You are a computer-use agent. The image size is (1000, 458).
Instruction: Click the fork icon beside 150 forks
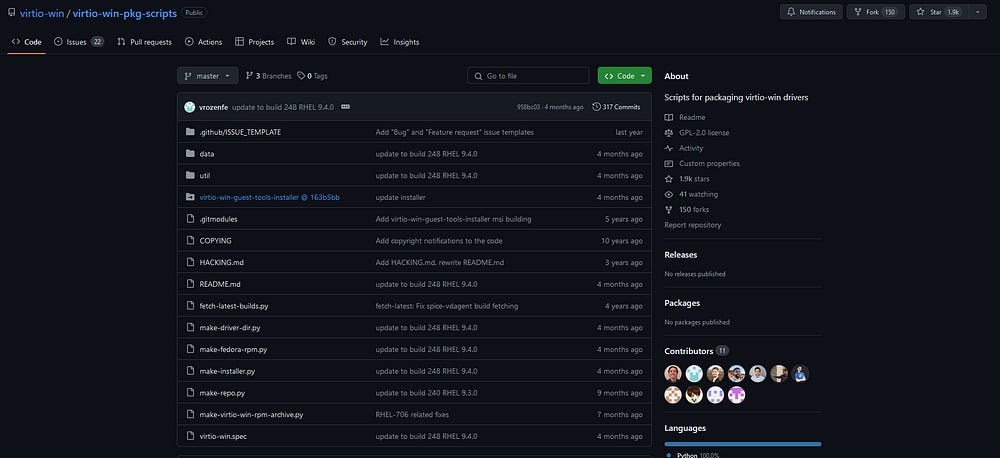[668, 209]
